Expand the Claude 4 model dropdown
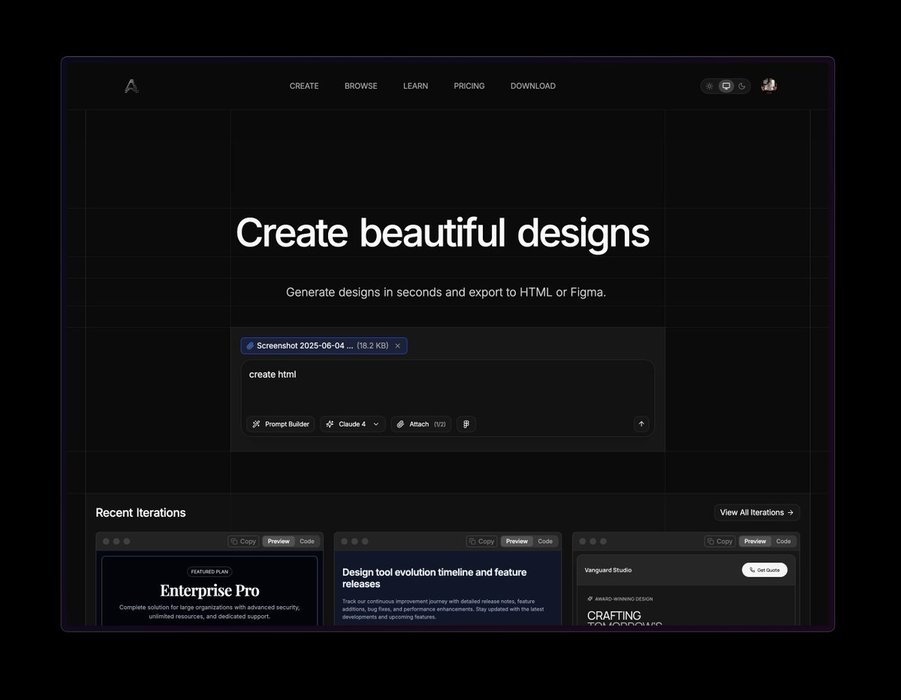The width and height of the screenshot is (901, 700). point(353,424)
